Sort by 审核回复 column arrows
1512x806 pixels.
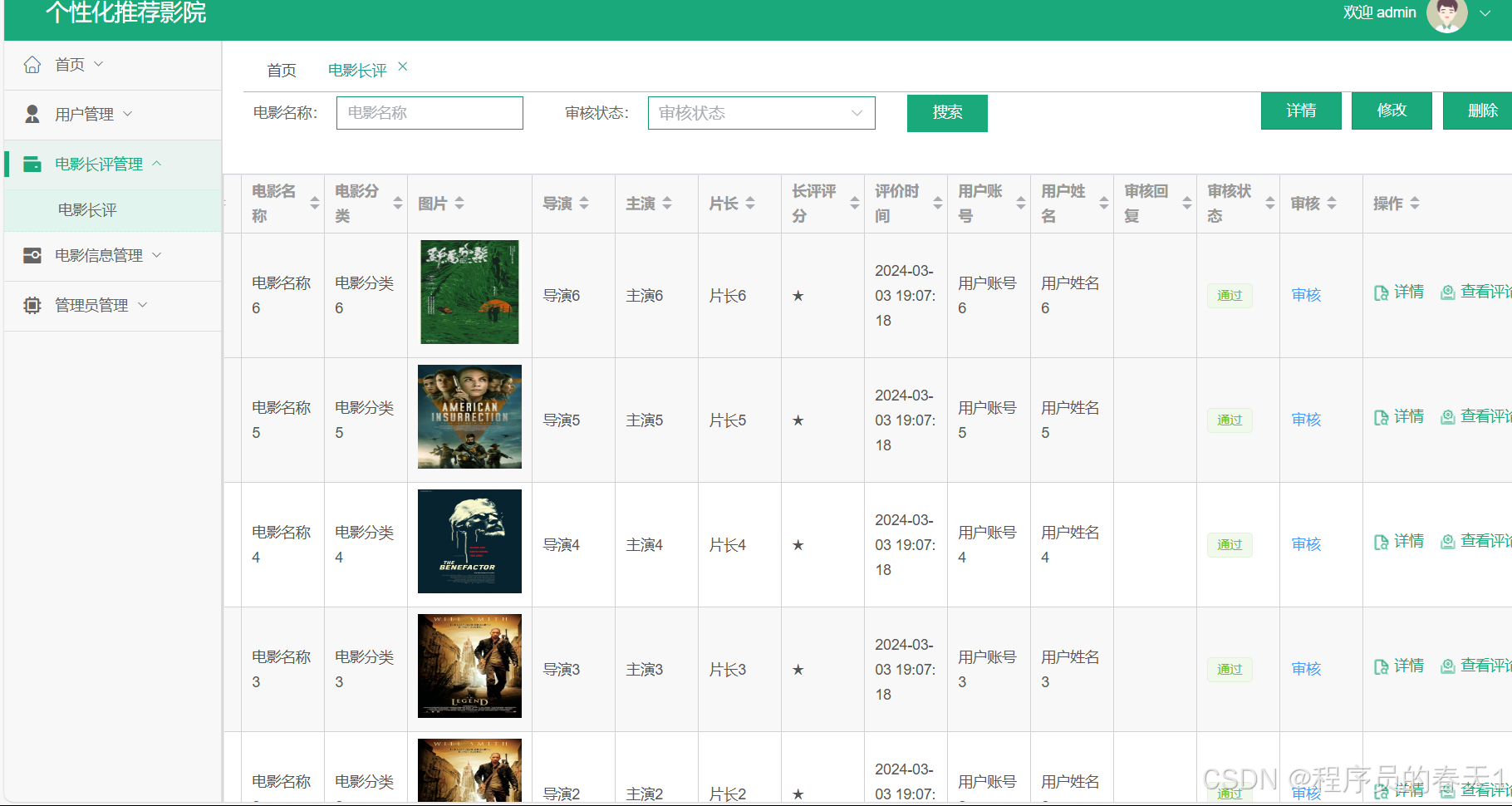1187,204
